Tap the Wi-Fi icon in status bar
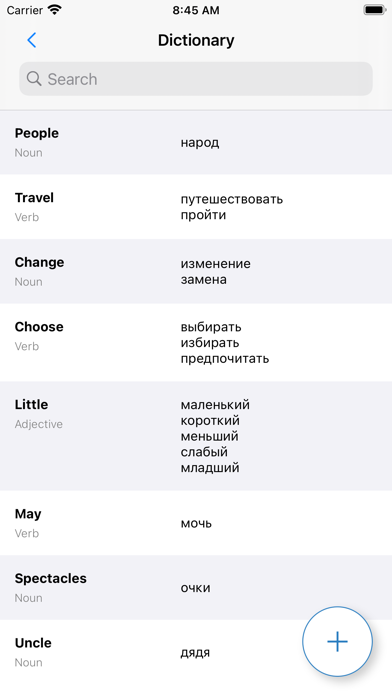Viewport: 392px width, 696px height. click(x=55, y=10)
